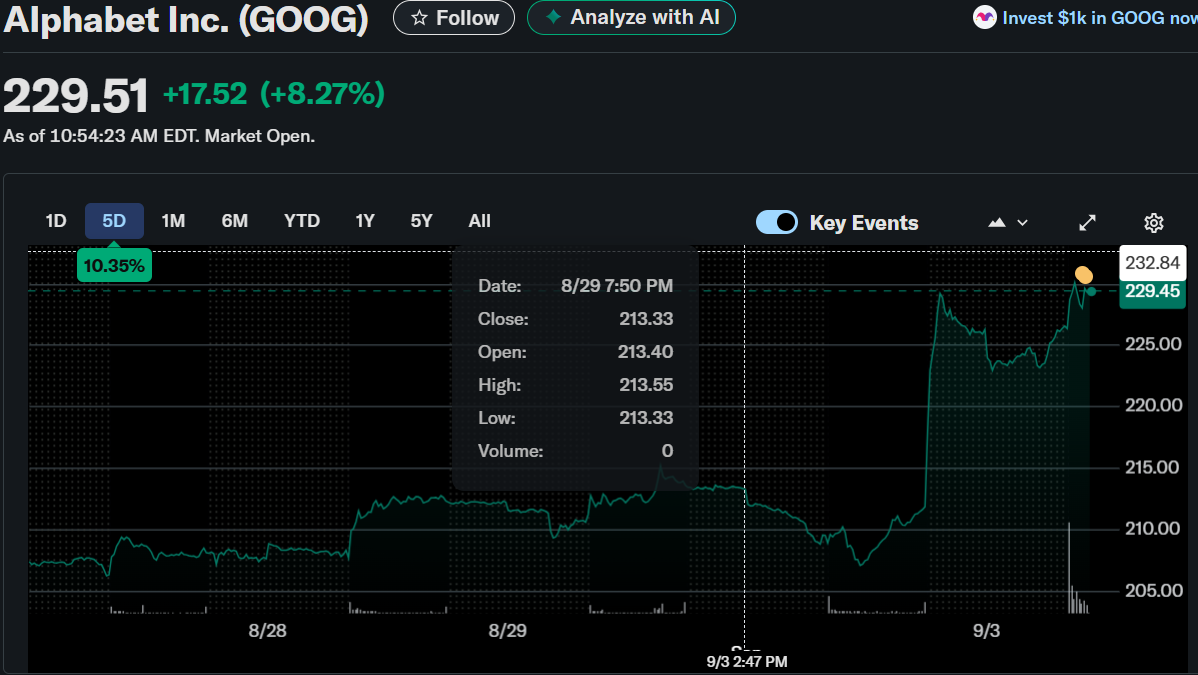Click the 8/28 date label on axis
Screen dimensions: 1198x675
(x=267, y=631)
